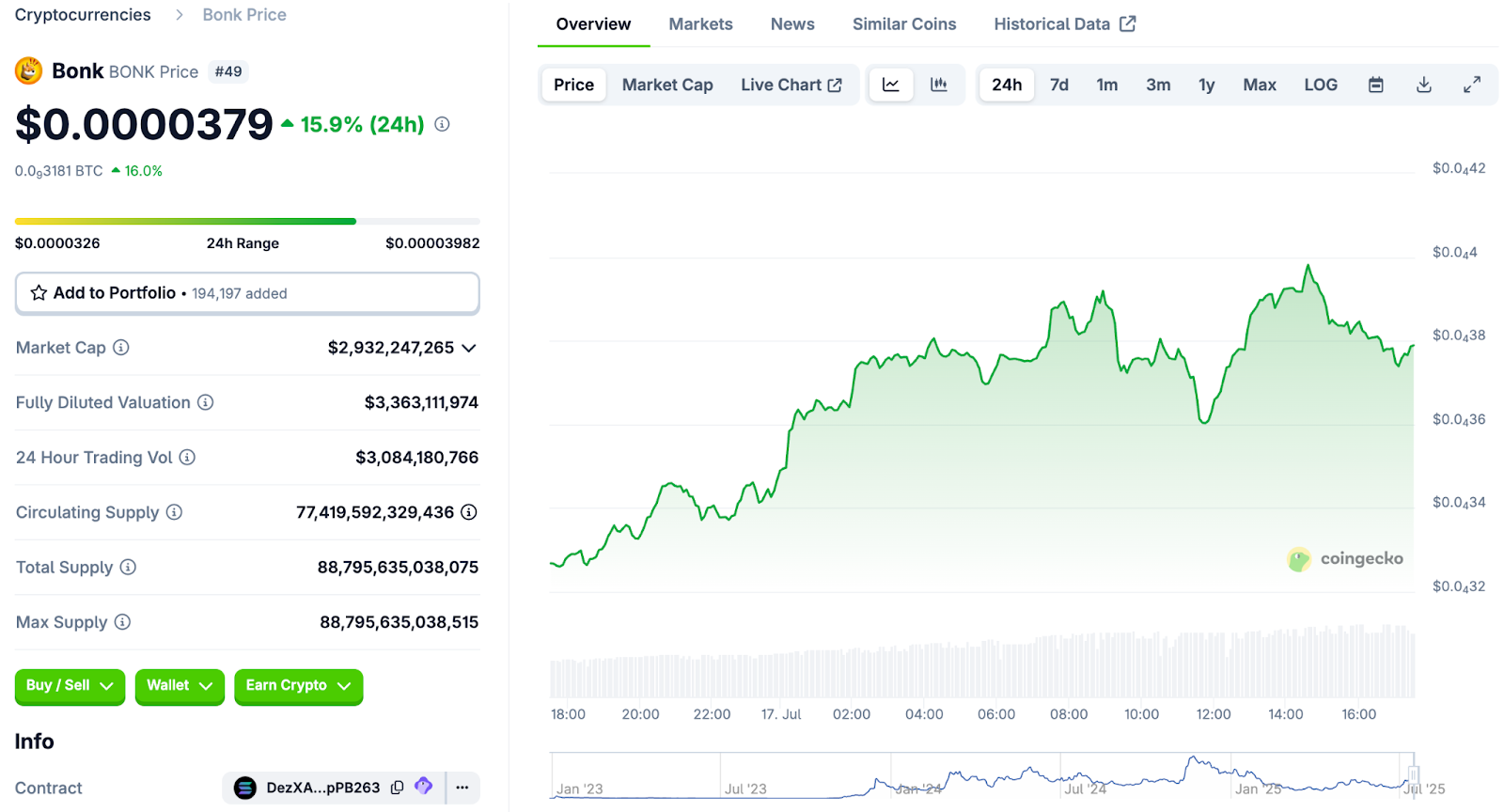The height and width of the screenshot is (812, 1504).
Task: Open the Earn Crypto dropdown
Action: 299,686
